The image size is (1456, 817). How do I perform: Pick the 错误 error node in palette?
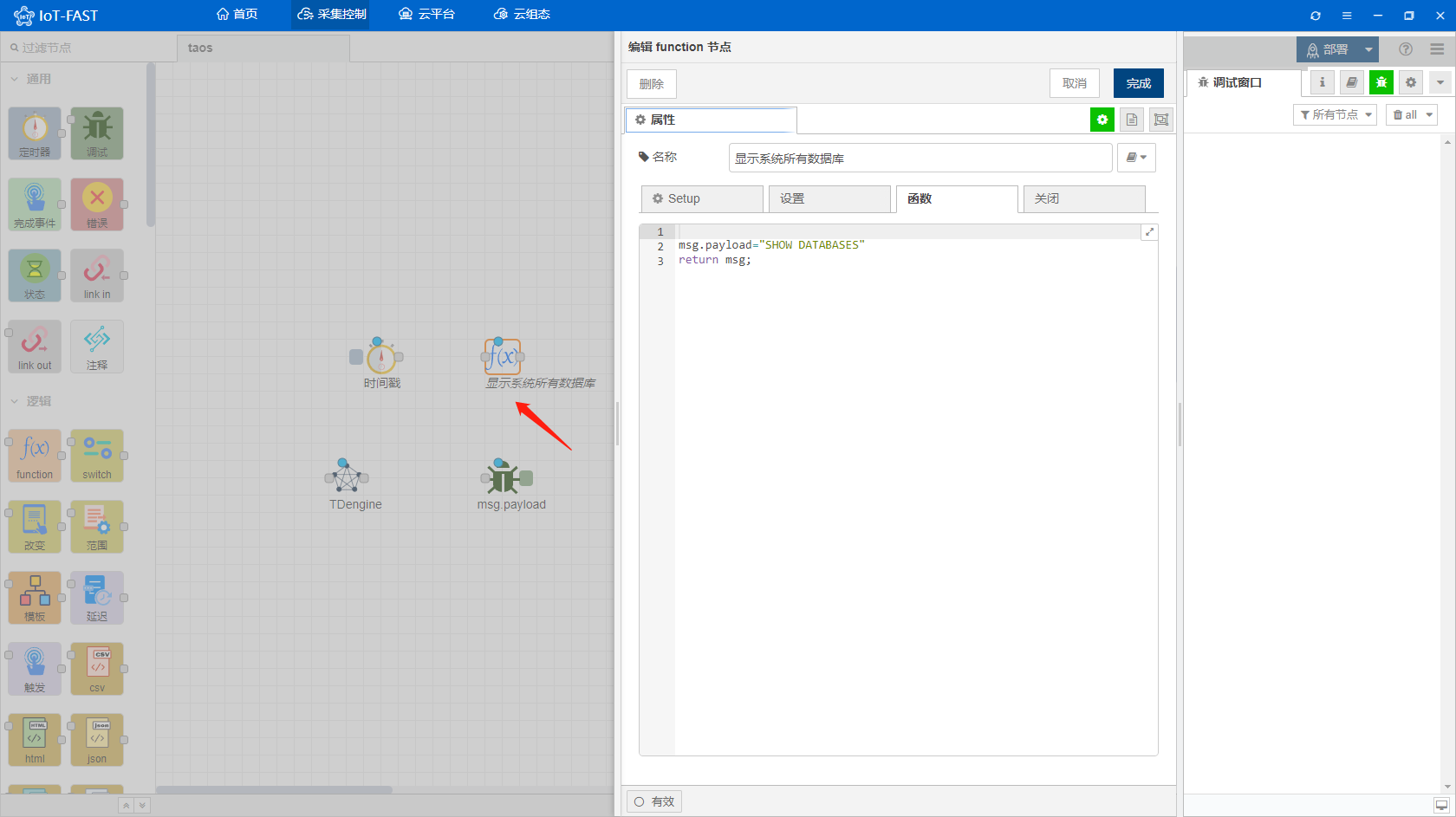[97, 204]
